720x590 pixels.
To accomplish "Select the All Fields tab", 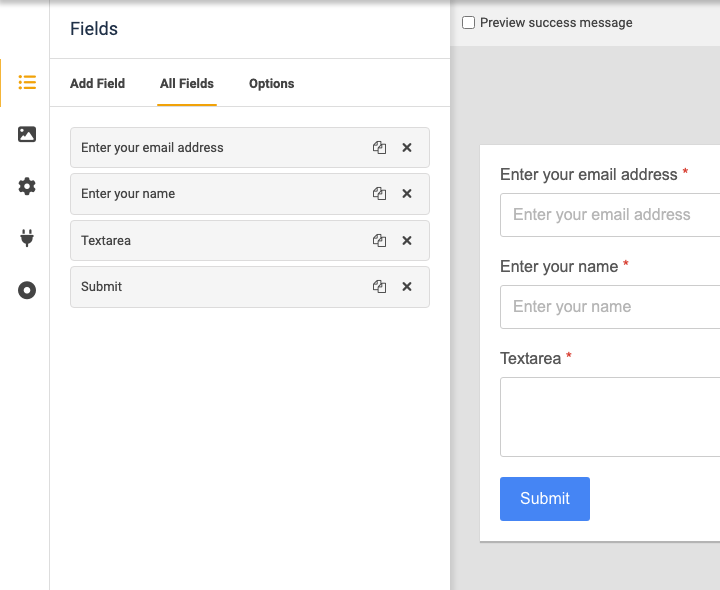I will point(187,84).
